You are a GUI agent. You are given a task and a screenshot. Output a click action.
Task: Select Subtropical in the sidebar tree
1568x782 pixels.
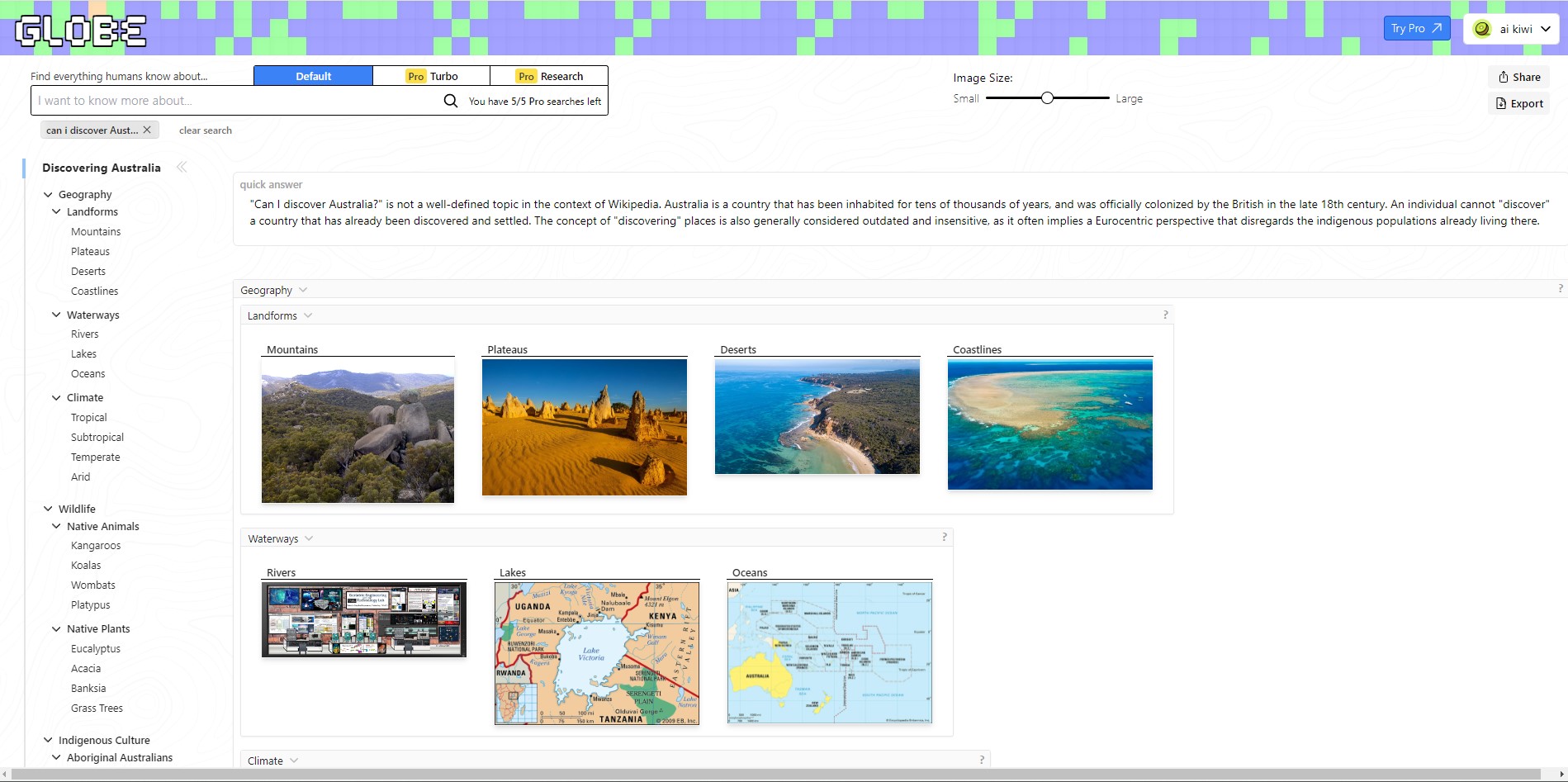coord(97,437)
